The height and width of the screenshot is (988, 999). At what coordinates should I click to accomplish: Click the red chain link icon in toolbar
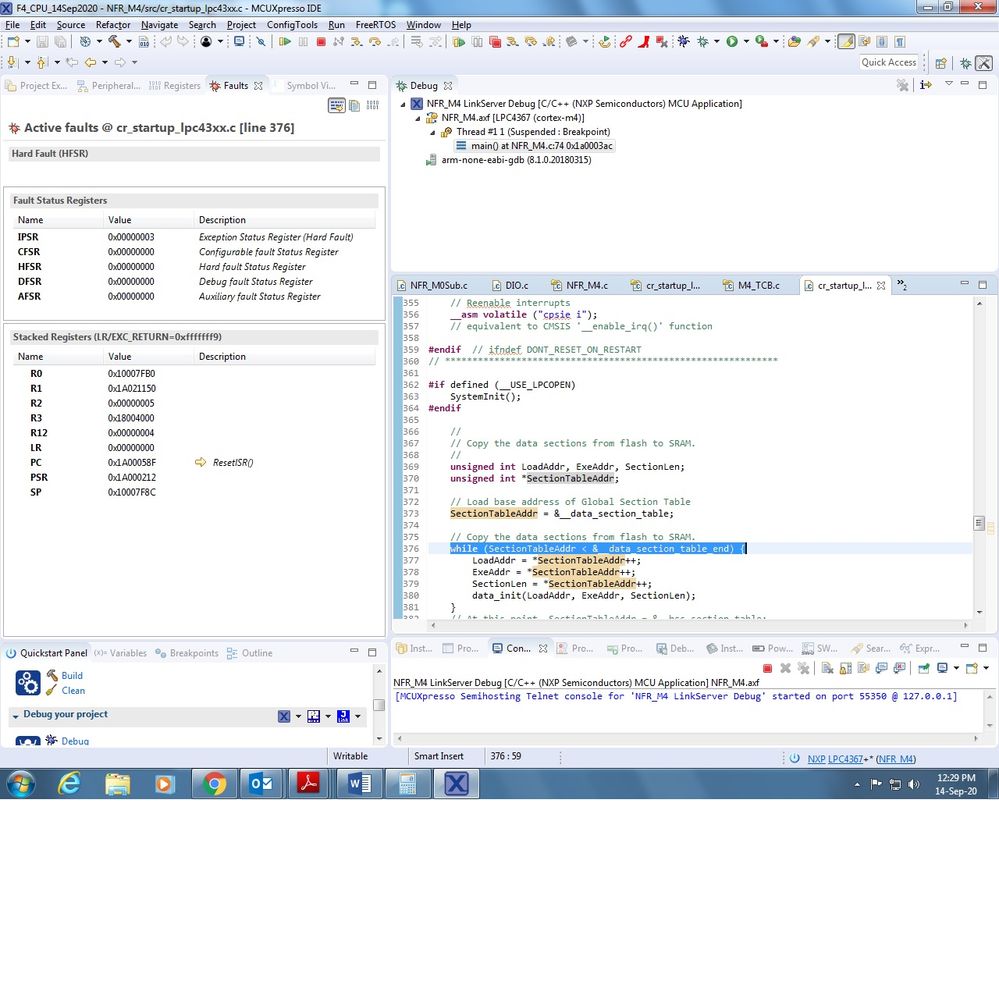tap(626, 42)
